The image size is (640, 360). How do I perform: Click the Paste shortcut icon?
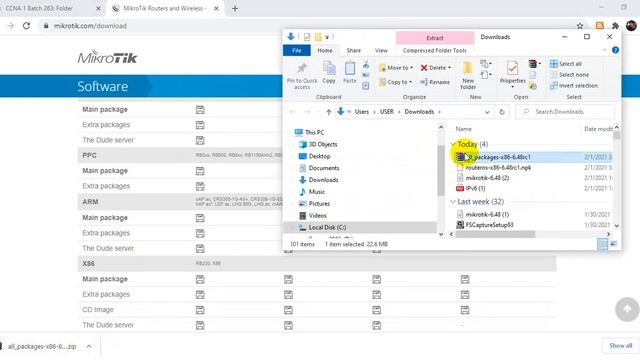[x=366, y=86]
